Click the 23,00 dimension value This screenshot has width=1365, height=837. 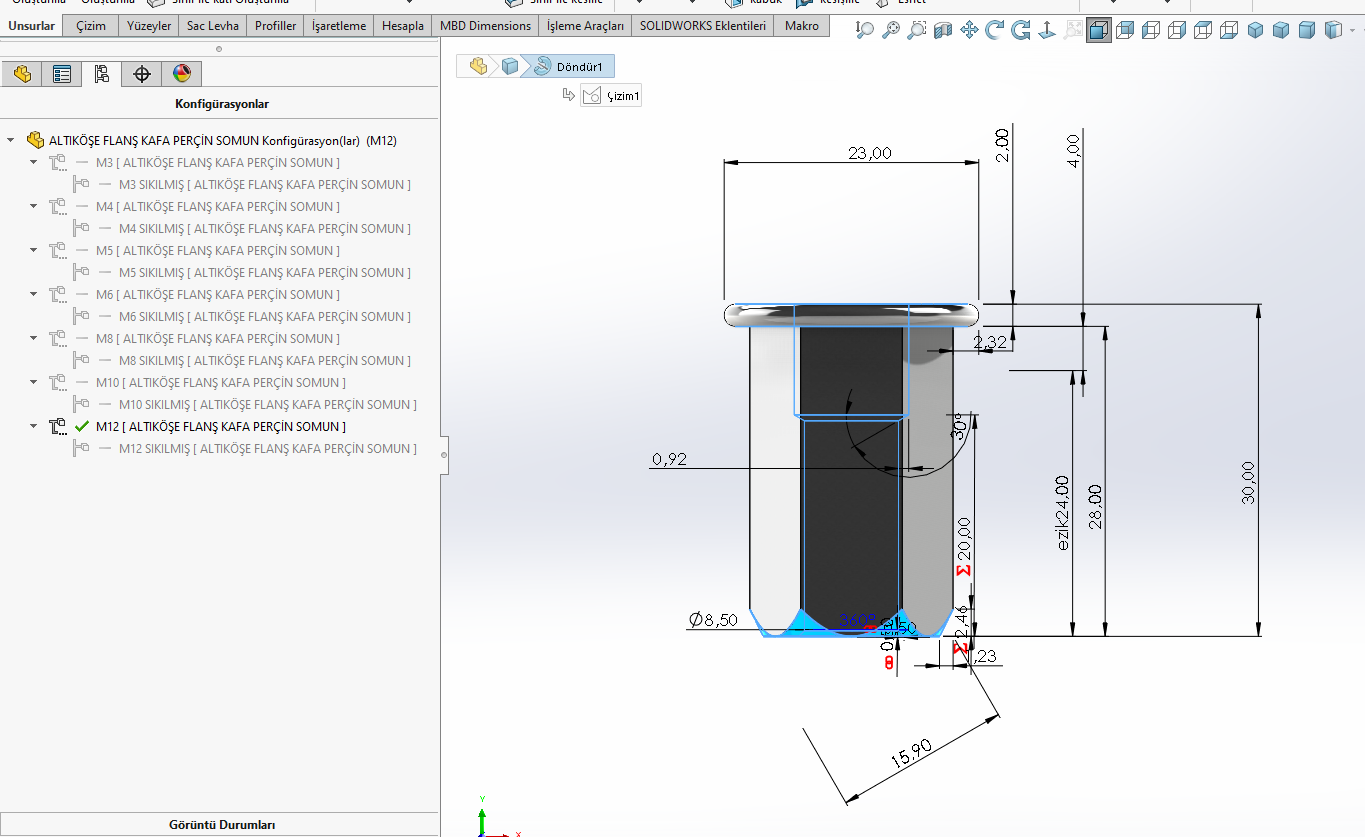pyautogui.click(x=869, y=152)
